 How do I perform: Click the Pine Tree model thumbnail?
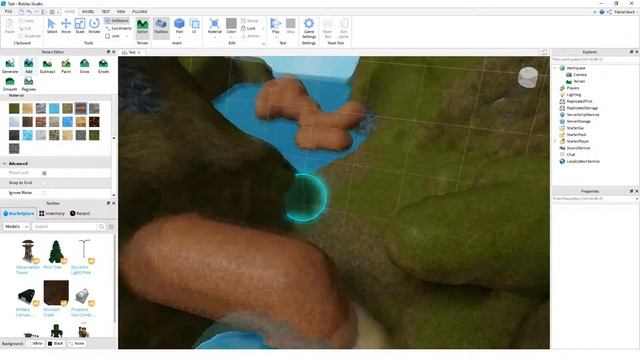coord(56,251)
